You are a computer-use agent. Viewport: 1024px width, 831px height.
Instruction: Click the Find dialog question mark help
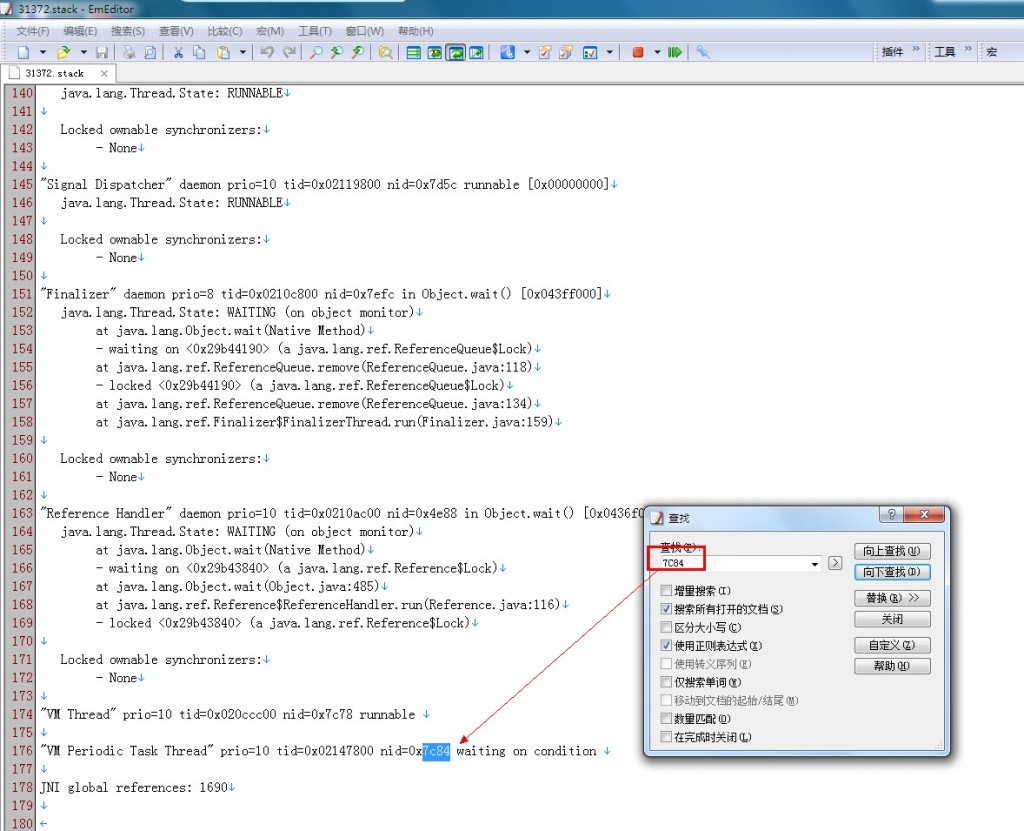click(891, 515)
